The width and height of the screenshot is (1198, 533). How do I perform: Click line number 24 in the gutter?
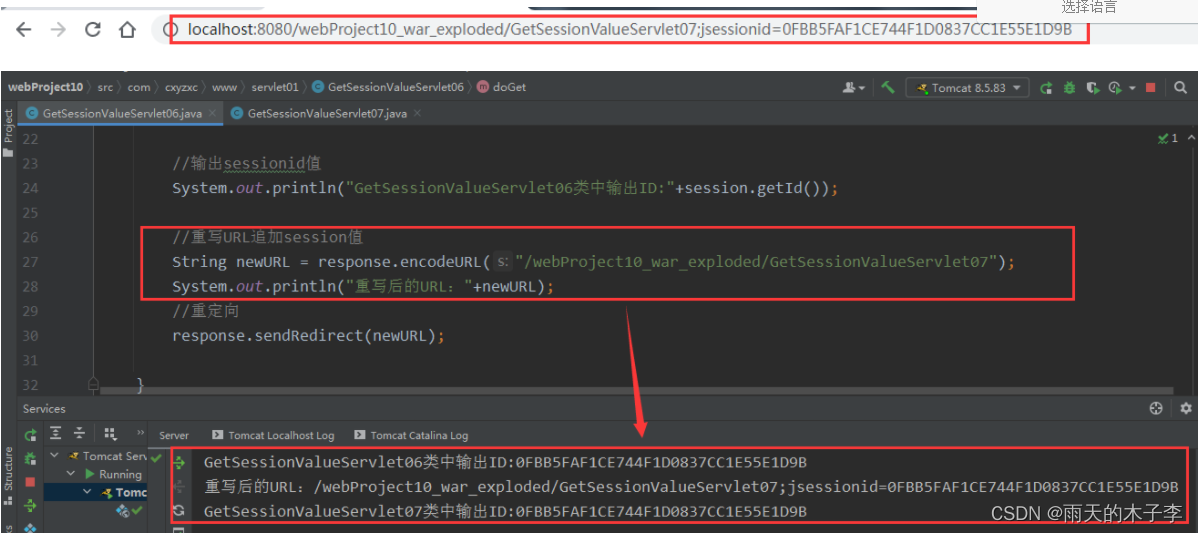coord(30,188)
